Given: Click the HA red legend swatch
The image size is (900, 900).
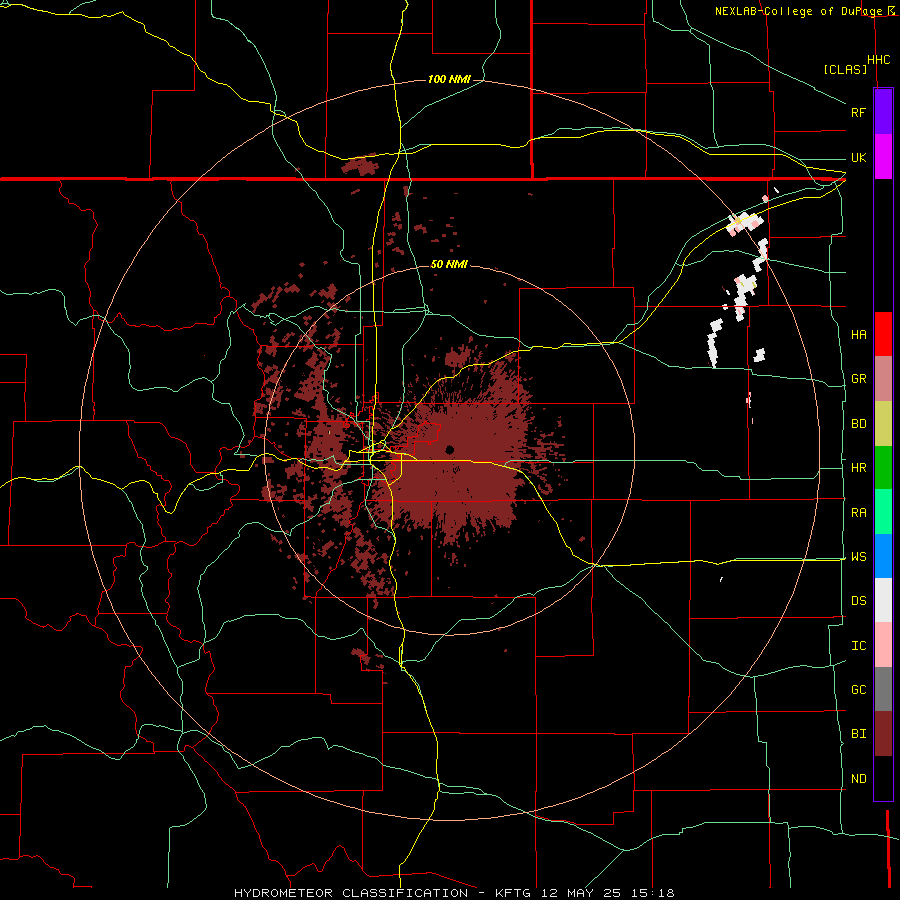Looking at the screenshot, I should (883, 334).
